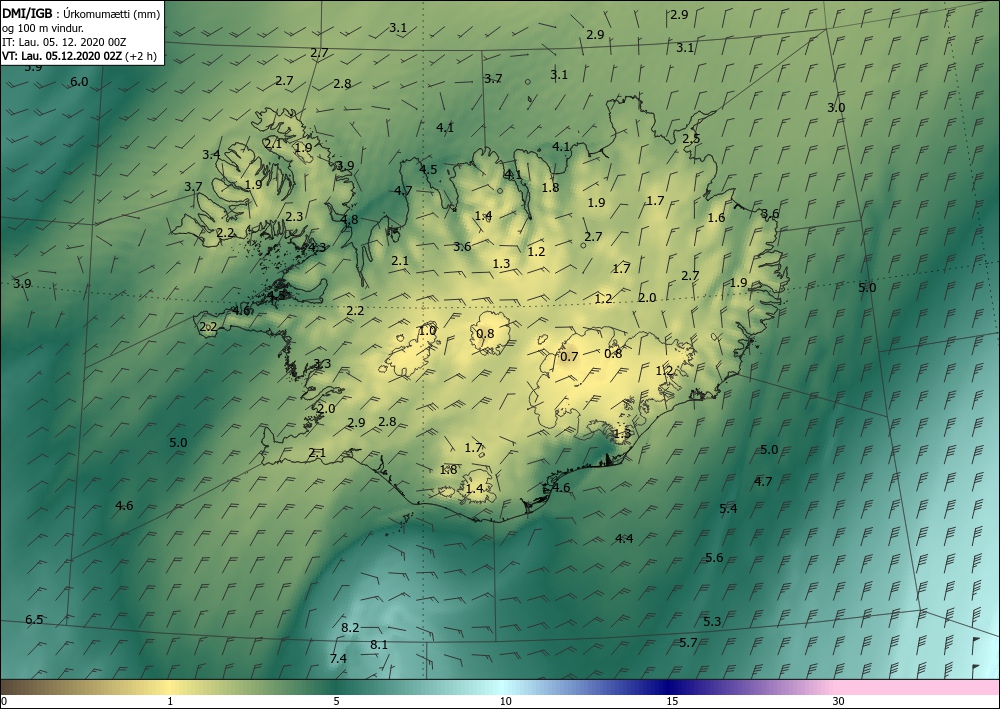Viewport: 1000px width, 709px height.
Task: Select the 'VT: Lau. 05.12.2020 02Z (+2 h)' line
Action: point(81,56)
